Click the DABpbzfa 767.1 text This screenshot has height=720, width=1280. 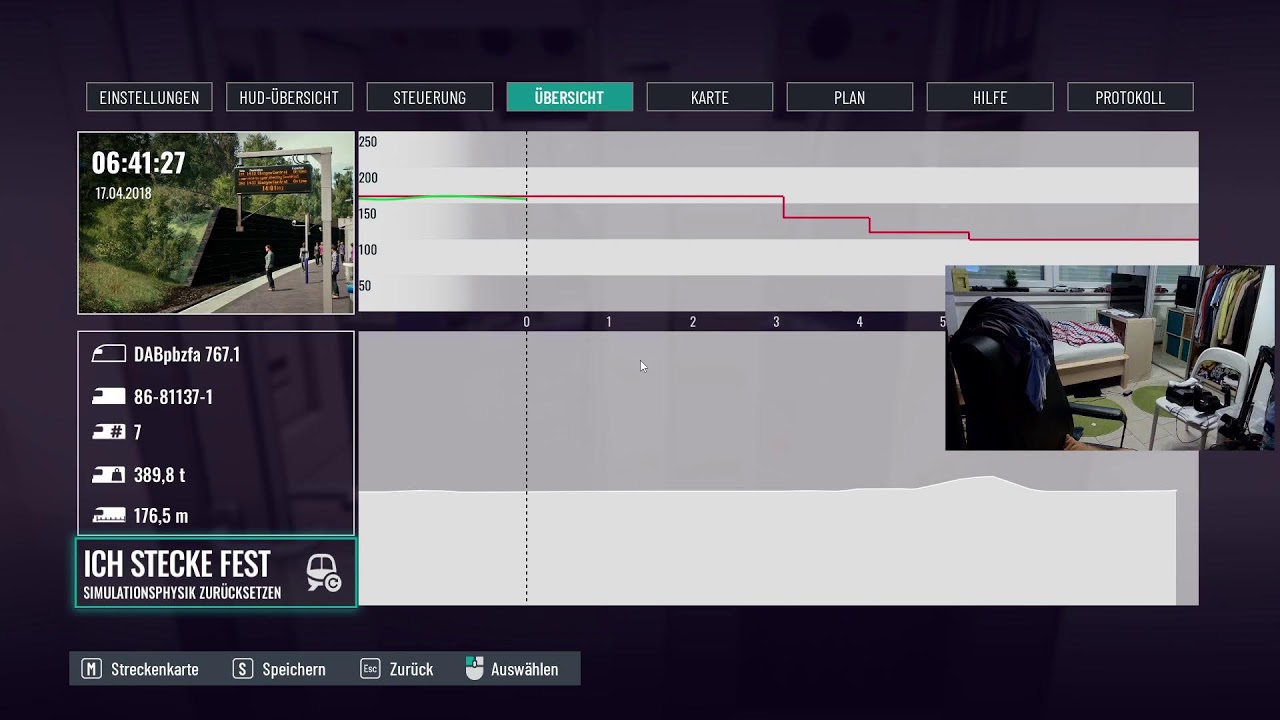187,354
